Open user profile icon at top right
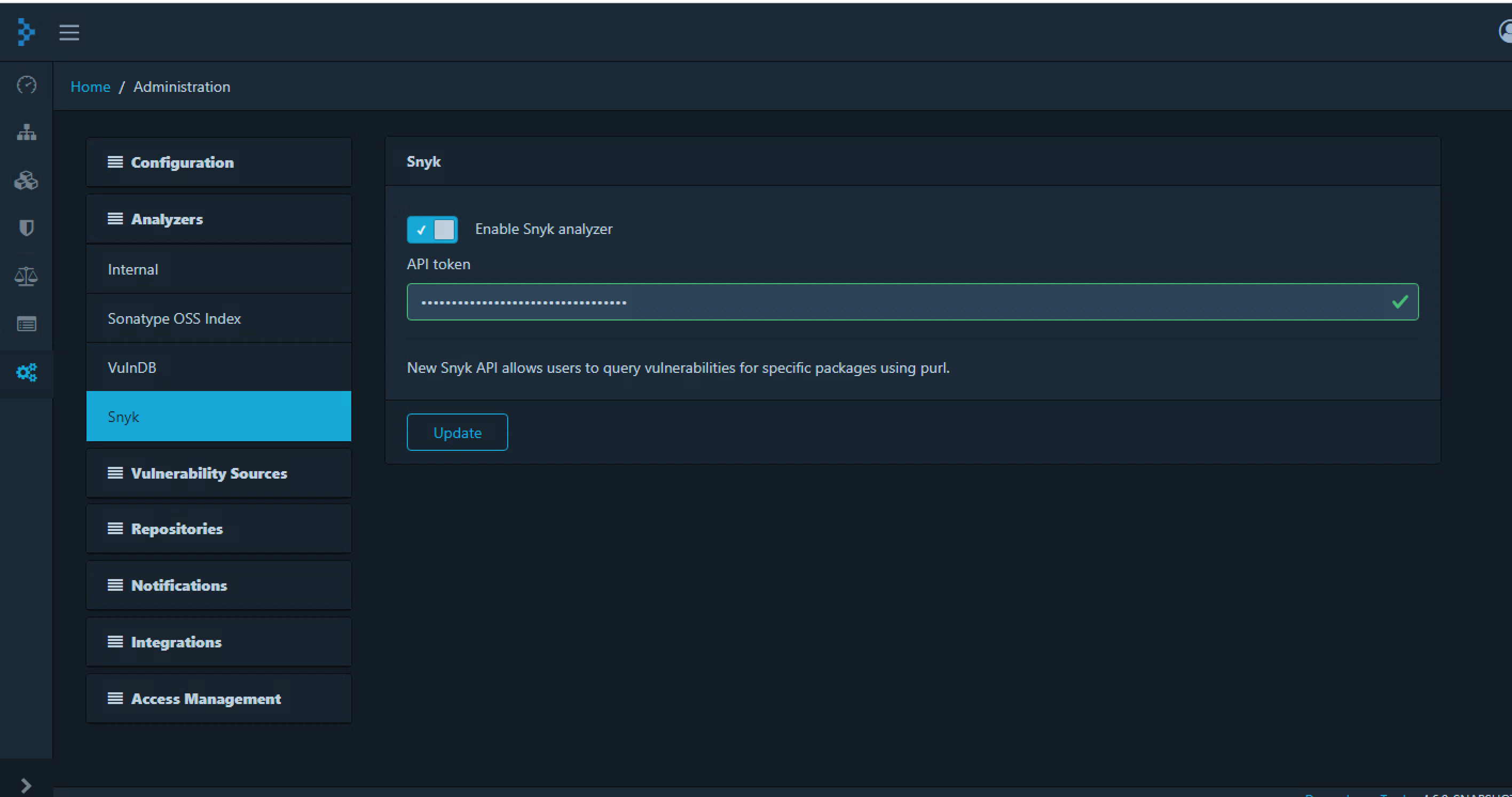This screenshot has height=797, width=1512. (x=1505, y=32)
